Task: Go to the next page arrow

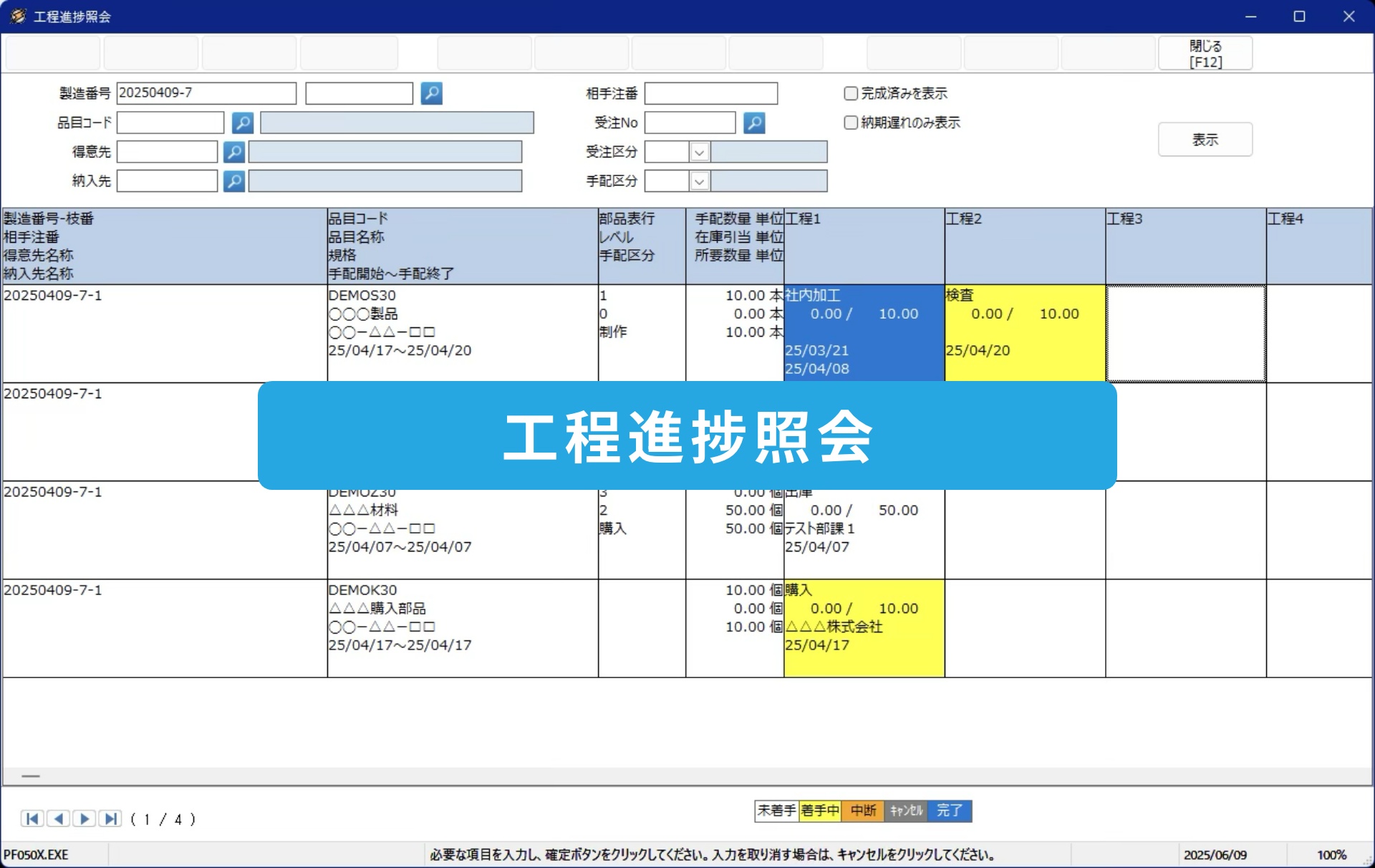Action: click(85, 819)
